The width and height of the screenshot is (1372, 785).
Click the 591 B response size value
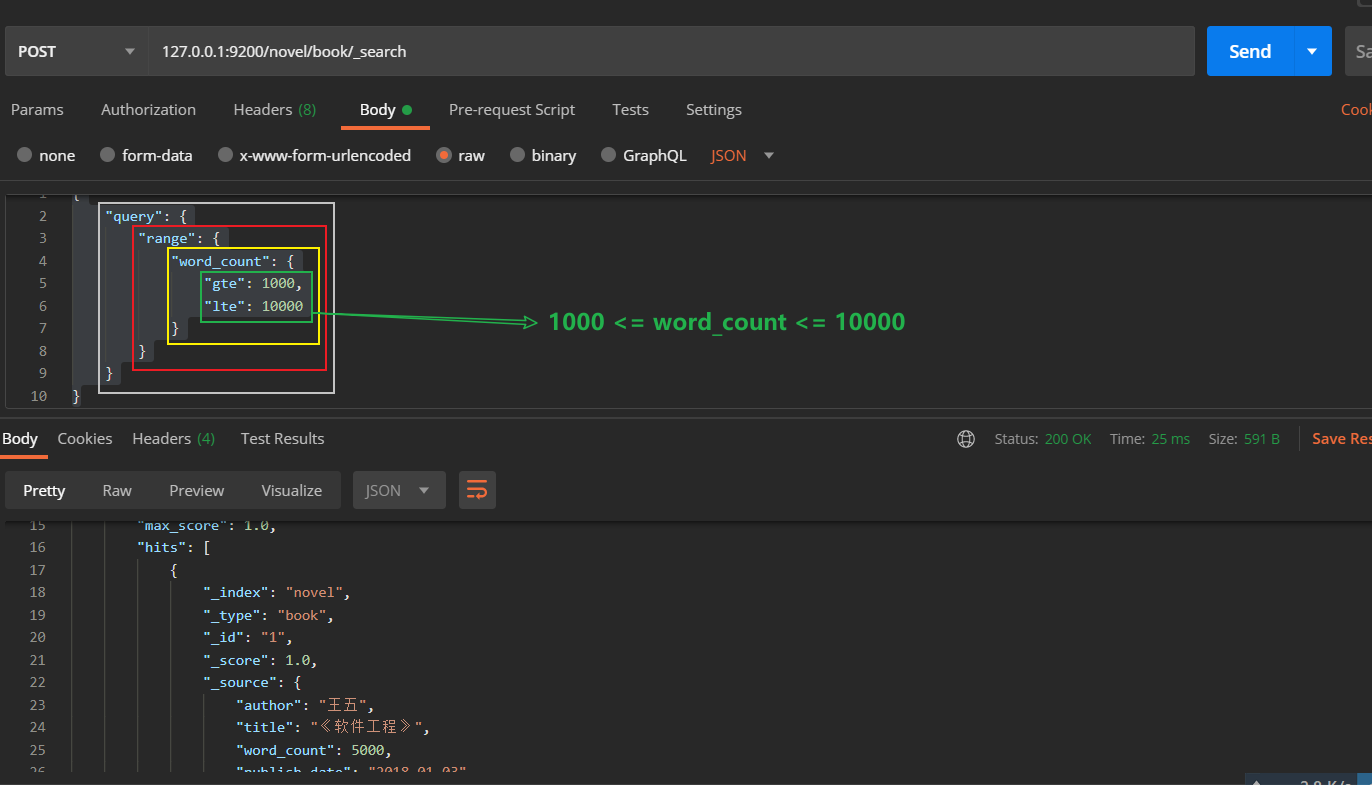pos(1262,439)
